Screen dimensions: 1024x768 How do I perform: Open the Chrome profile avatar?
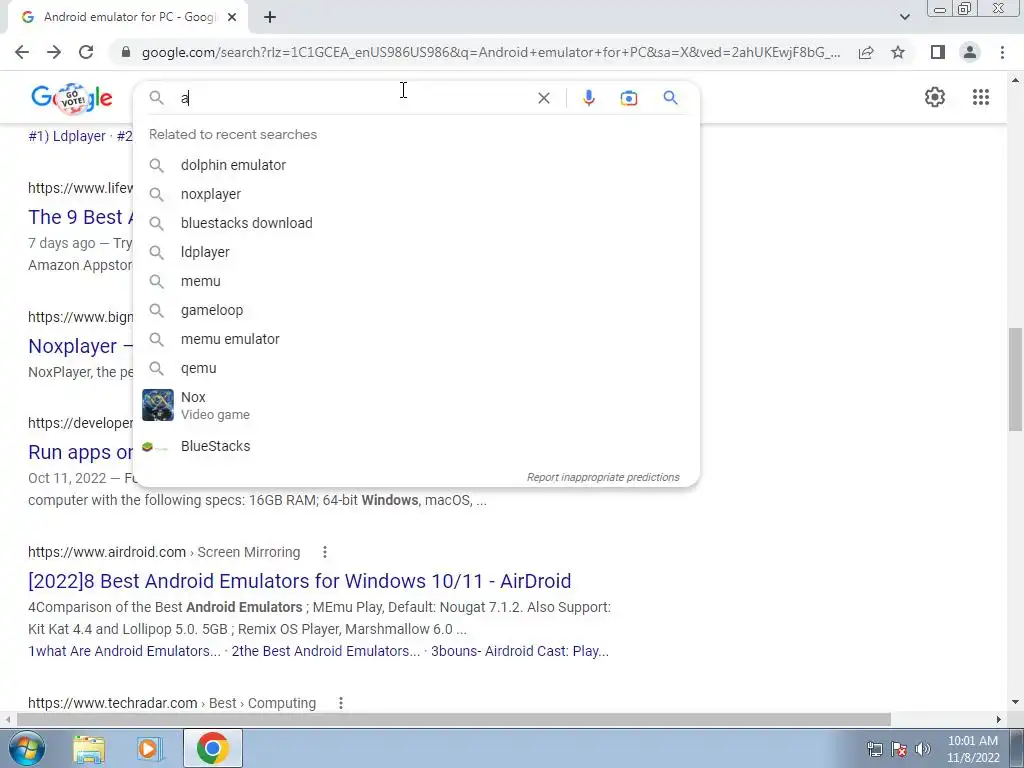coord(970,52)
